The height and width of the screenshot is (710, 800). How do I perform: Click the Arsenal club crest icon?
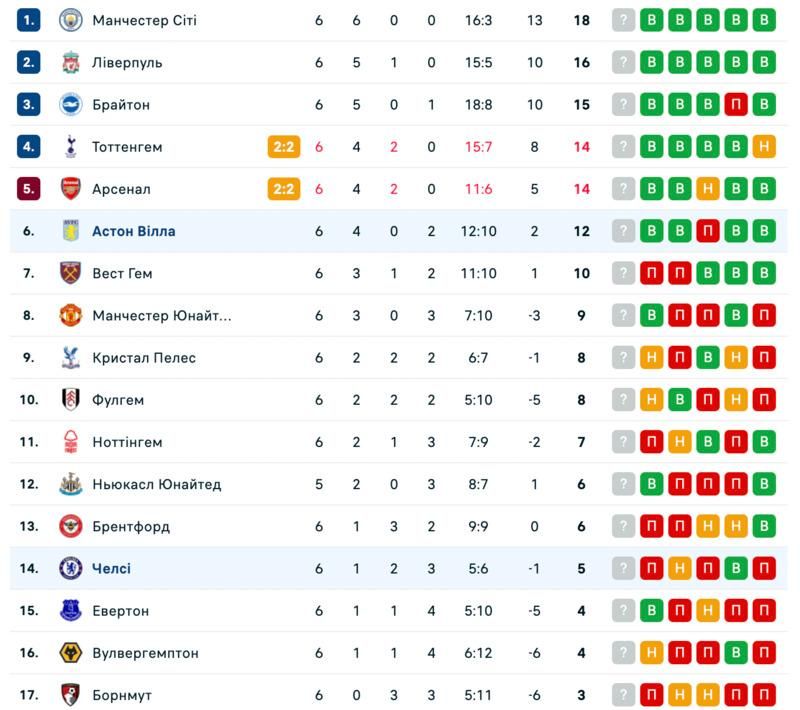coord(70,189)
